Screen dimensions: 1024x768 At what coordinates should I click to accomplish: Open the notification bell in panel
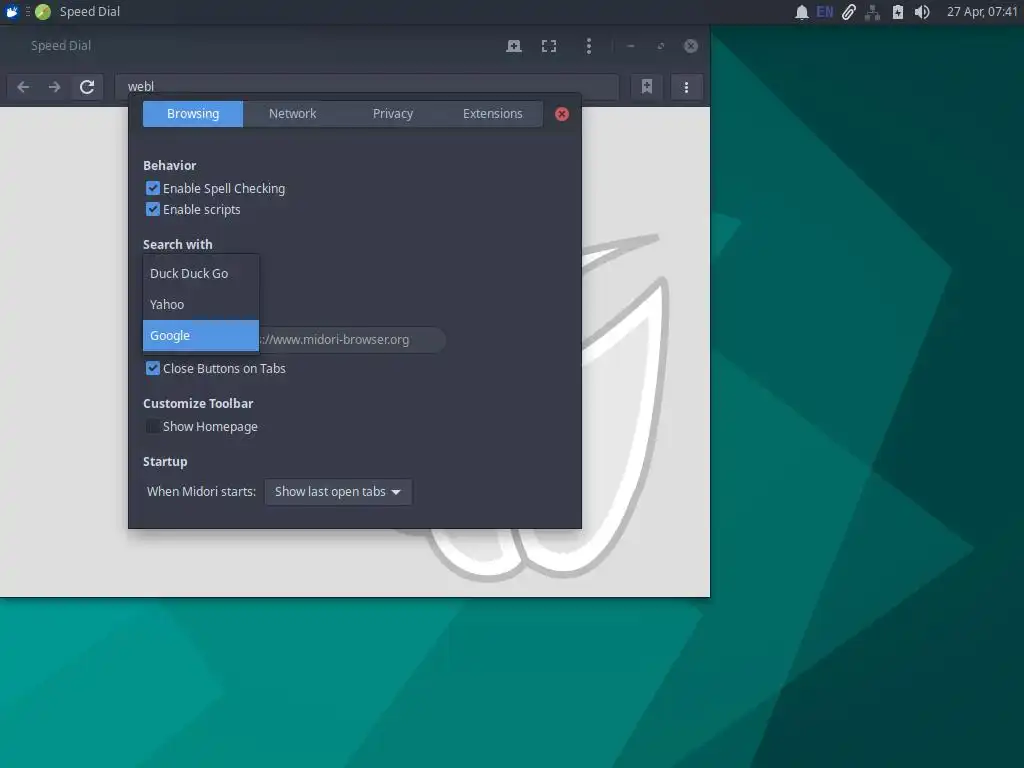[801, 12]
